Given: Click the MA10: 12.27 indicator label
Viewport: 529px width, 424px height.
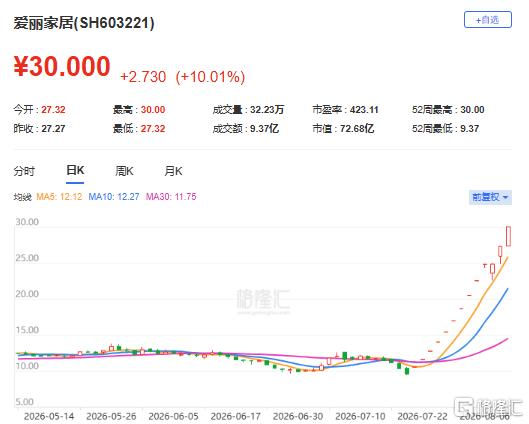Looking at the screenshot, I should click(x=114, y=197).
